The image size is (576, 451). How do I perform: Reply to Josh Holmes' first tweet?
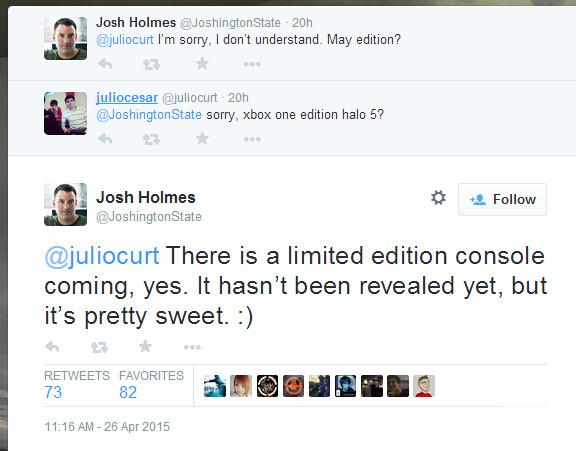point(105,64)
